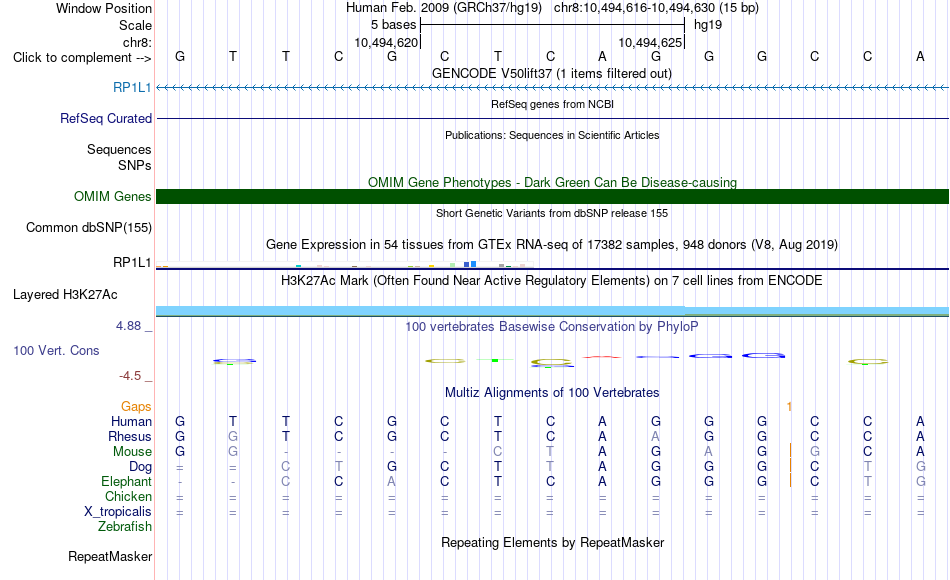
Task: Click the orange 'Gaps' label
Action: [x=136, y=407]
